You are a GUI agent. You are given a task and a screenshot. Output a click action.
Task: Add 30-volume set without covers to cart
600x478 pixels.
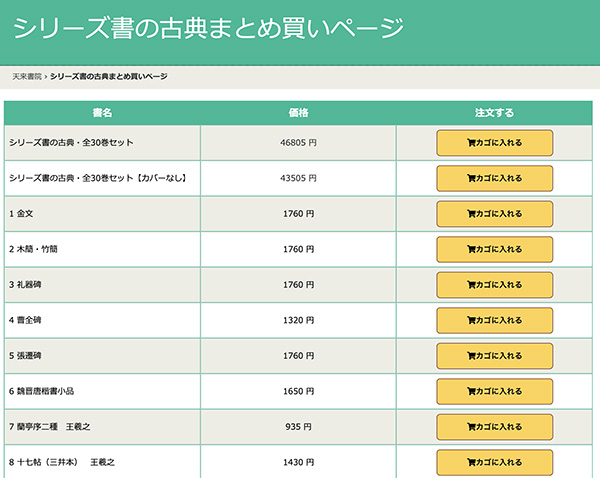(x=494, y=178)
